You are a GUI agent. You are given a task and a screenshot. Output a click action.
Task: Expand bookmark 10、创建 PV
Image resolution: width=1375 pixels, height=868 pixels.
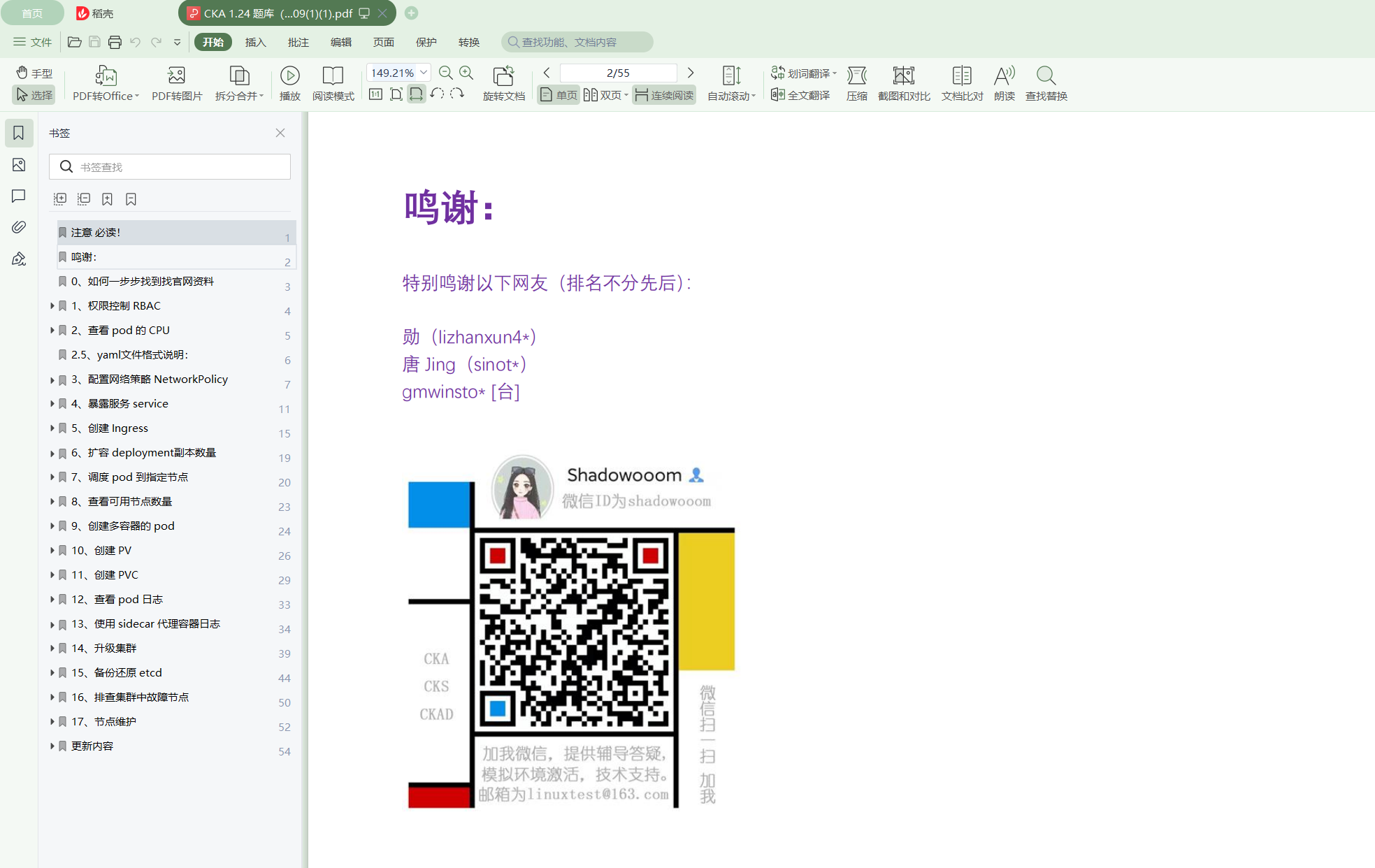coord(52,551)
